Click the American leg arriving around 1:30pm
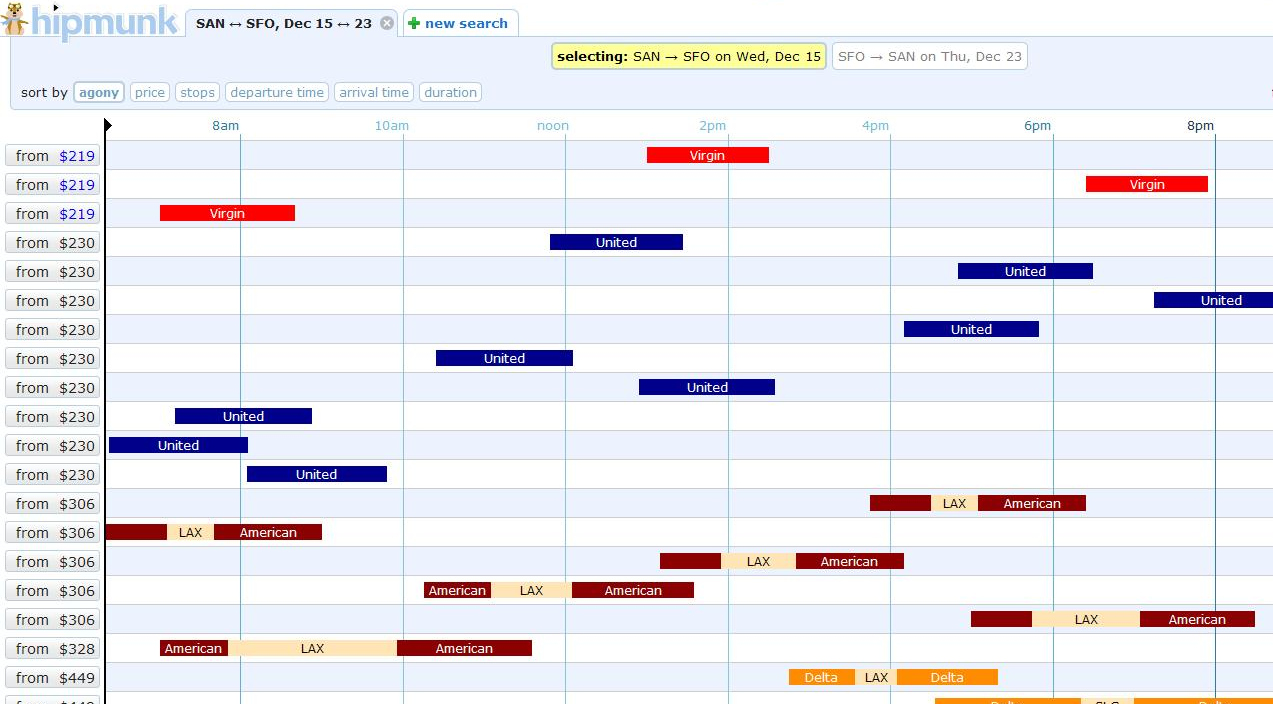1273x704 pixels. point(633,590)
